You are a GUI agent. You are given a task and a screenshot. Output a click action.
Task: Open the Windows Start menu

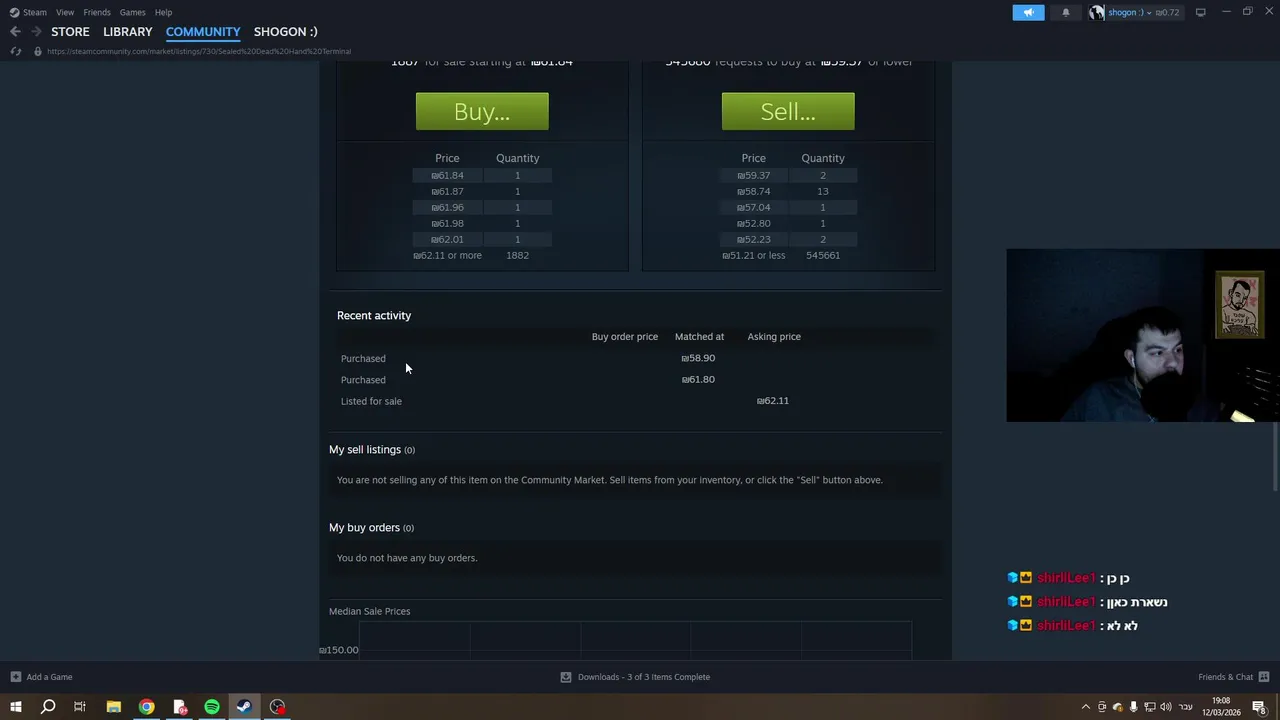click(15, 707)
